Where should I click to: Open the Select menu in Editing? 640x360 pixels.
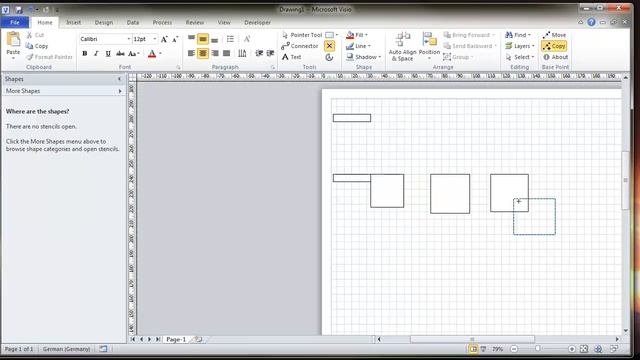click(x=520, y=57)
